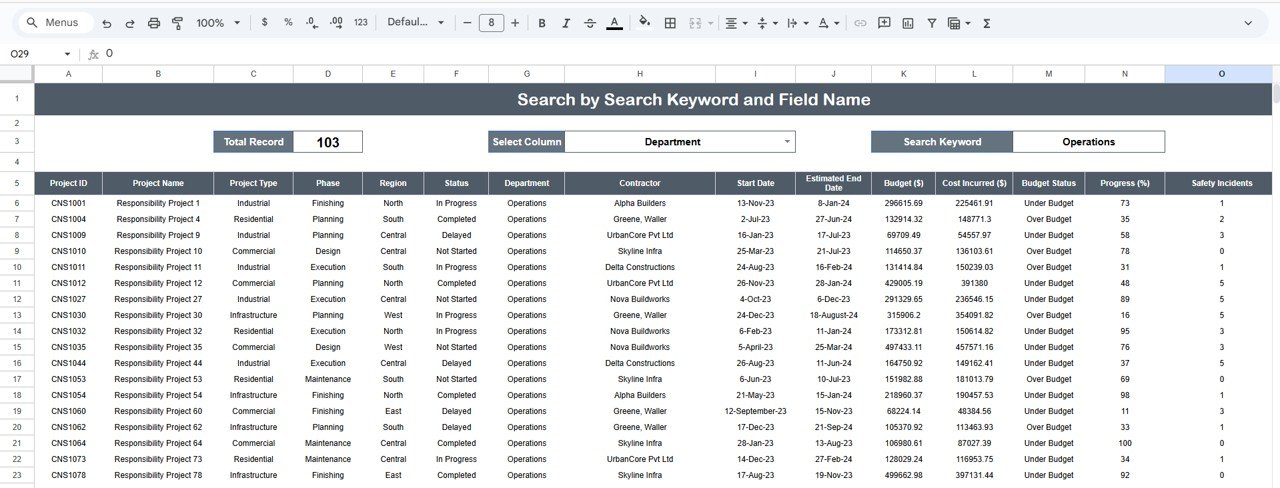Click the Safety Incidents header cell

tap(1221, 183)
